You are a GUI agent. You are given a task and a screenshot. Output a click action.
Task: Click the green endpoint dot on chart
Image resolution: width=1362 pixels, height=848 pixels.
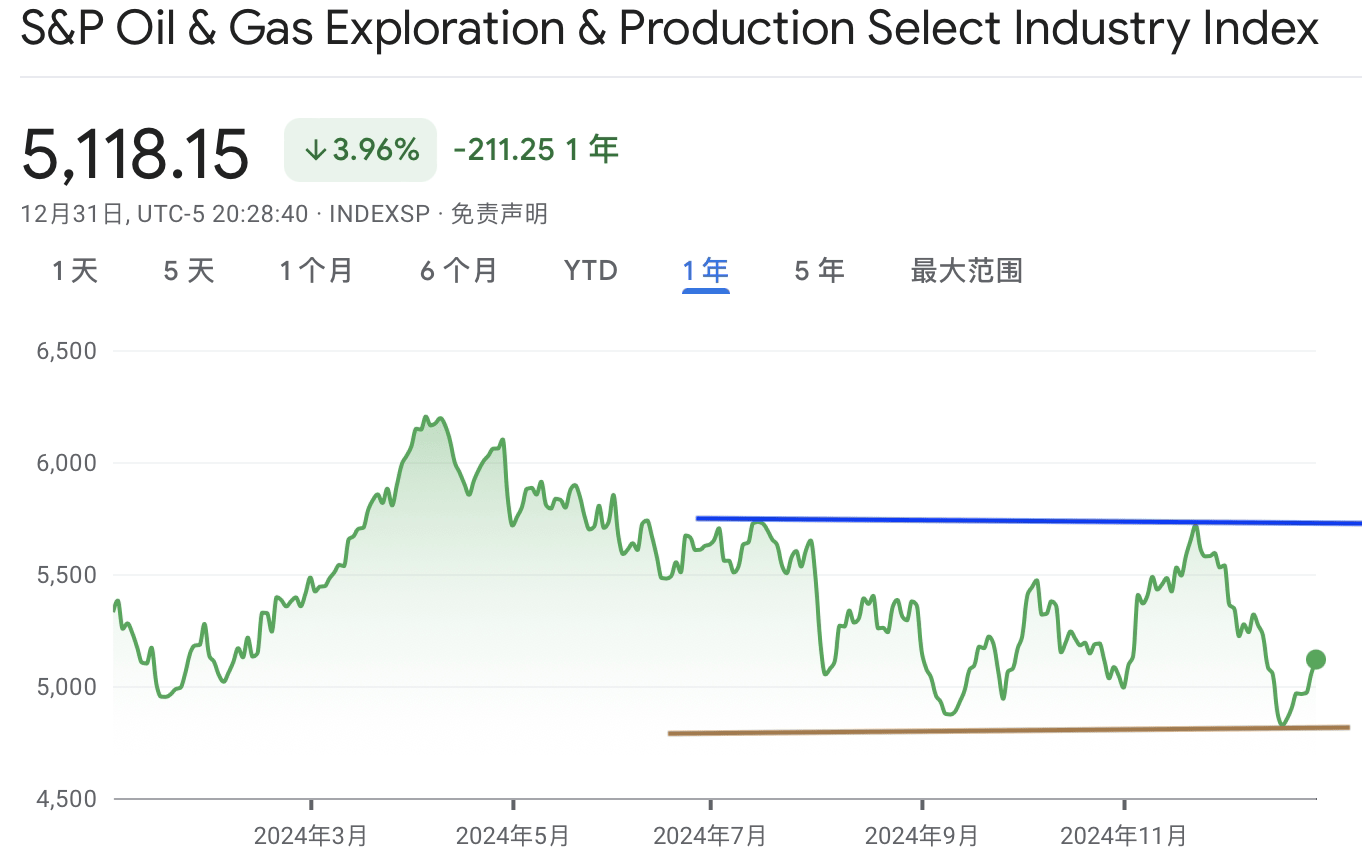point(1316,659)
